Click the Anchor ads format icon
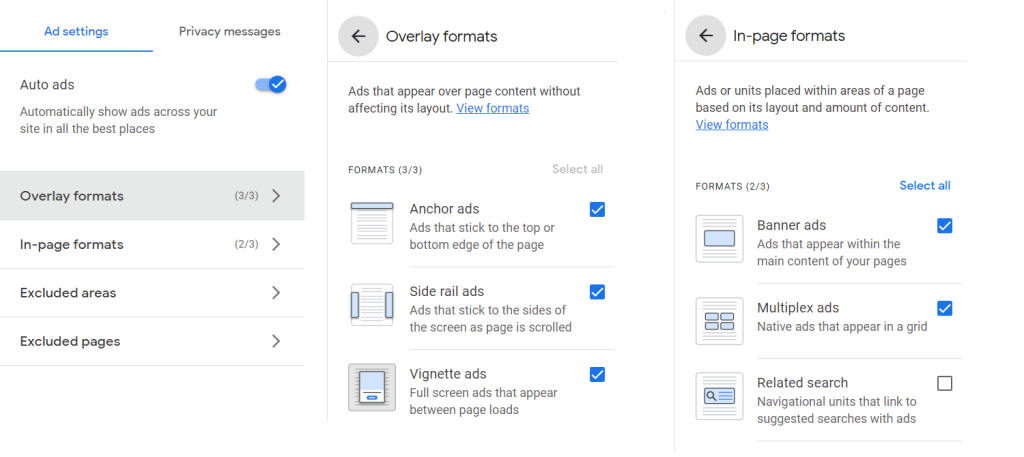The height and width of the screenshot is (457, 1024). (x=372, y=223)
